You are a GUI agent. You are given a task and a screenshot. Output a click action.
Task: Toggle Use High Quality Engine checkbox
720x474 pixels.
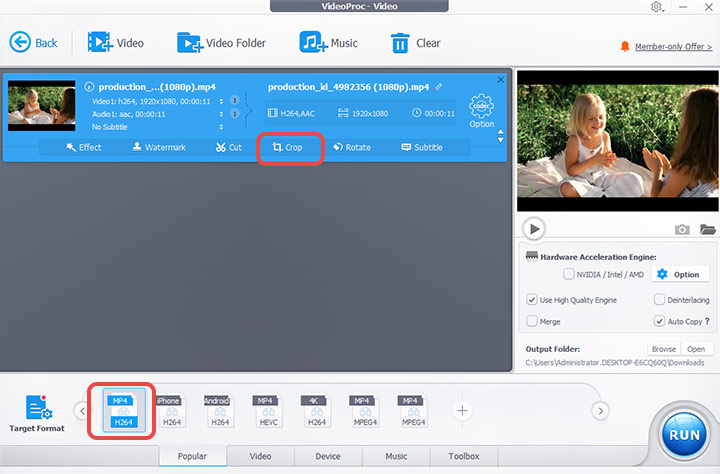pos(531,300)
